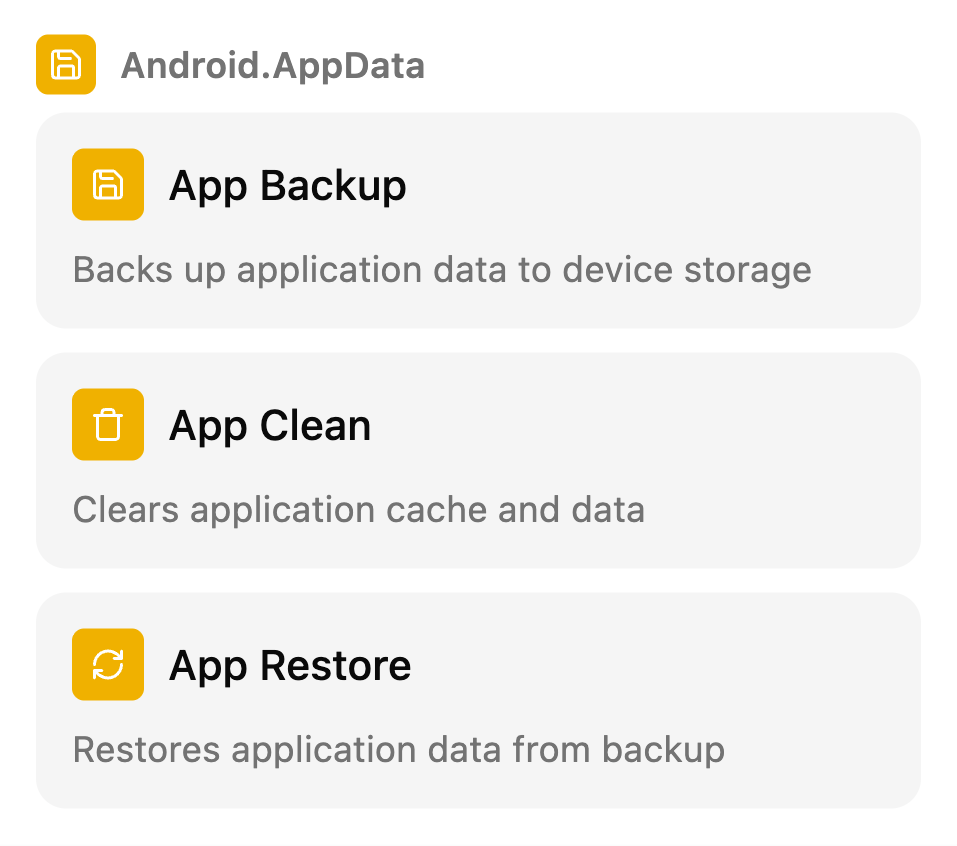Pick the middle action in the list
This screenshot has height=846, width=957.
point(478,460)
